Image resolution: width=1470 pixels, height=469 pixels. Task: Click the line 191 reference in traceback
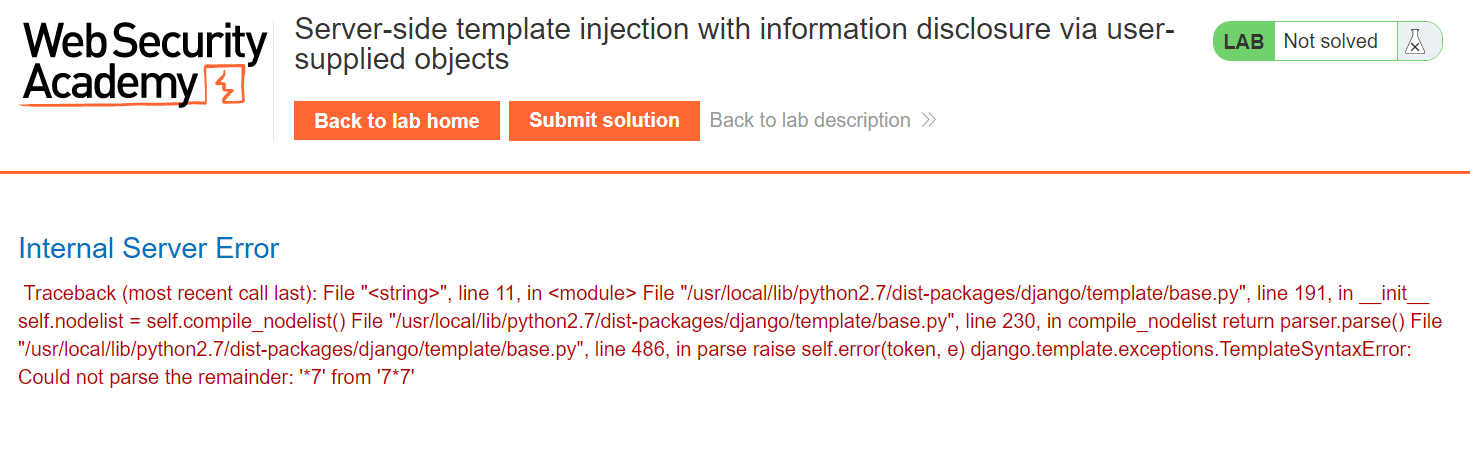tap(1293, 294)
